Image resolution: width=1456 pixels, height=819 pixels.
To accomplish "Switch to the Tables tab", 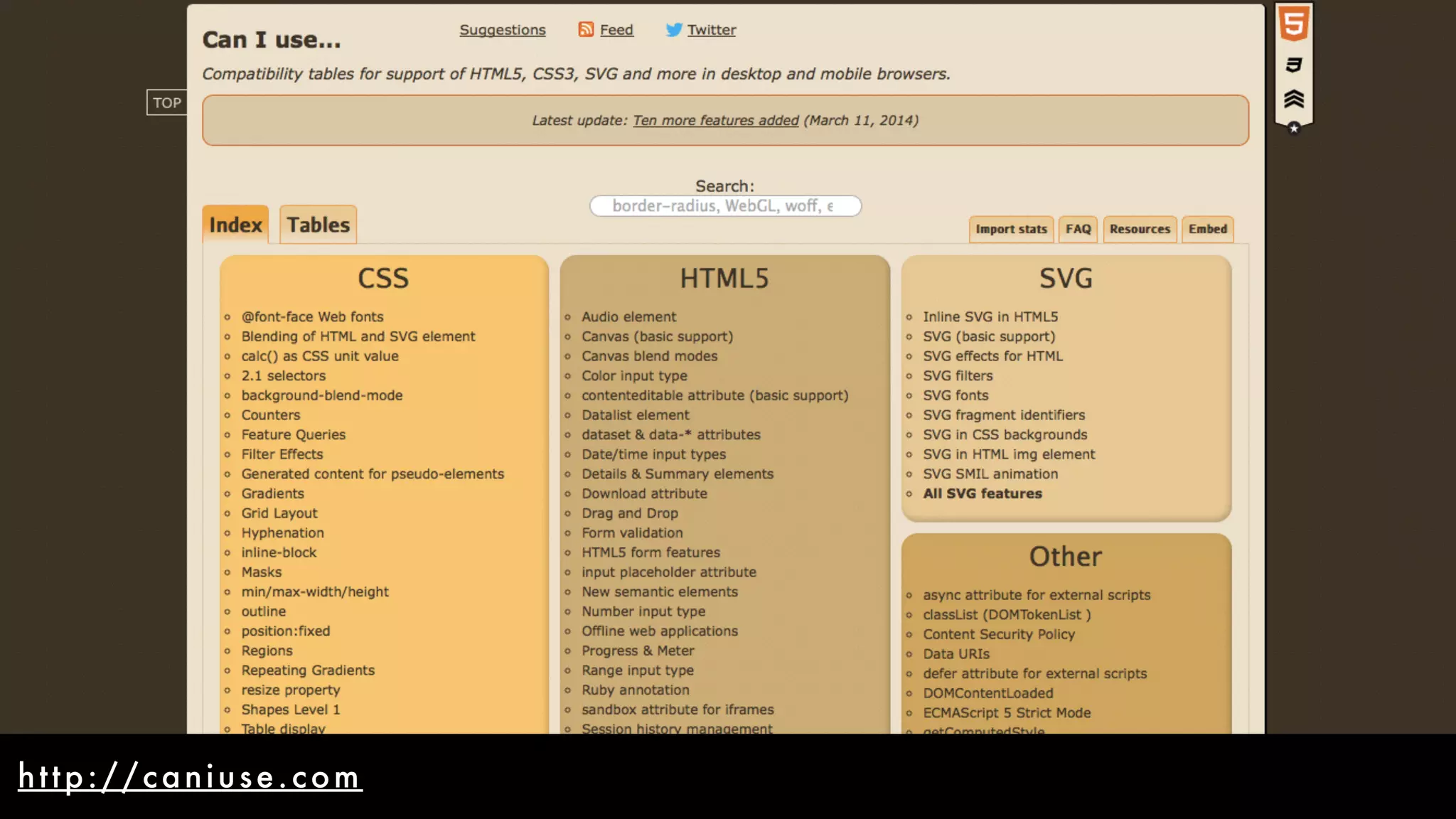I will coord(318,225).
